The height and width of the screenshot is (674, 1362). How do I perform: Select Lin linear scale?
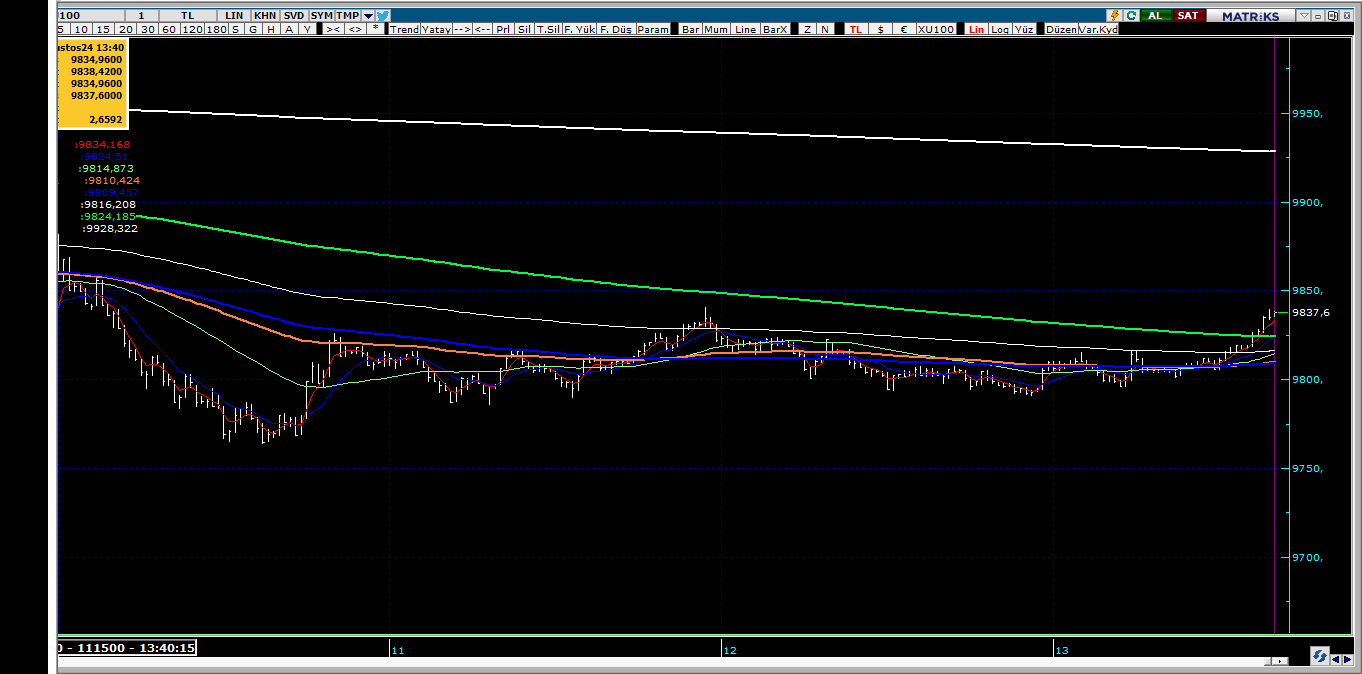click(x=976, y=29)
